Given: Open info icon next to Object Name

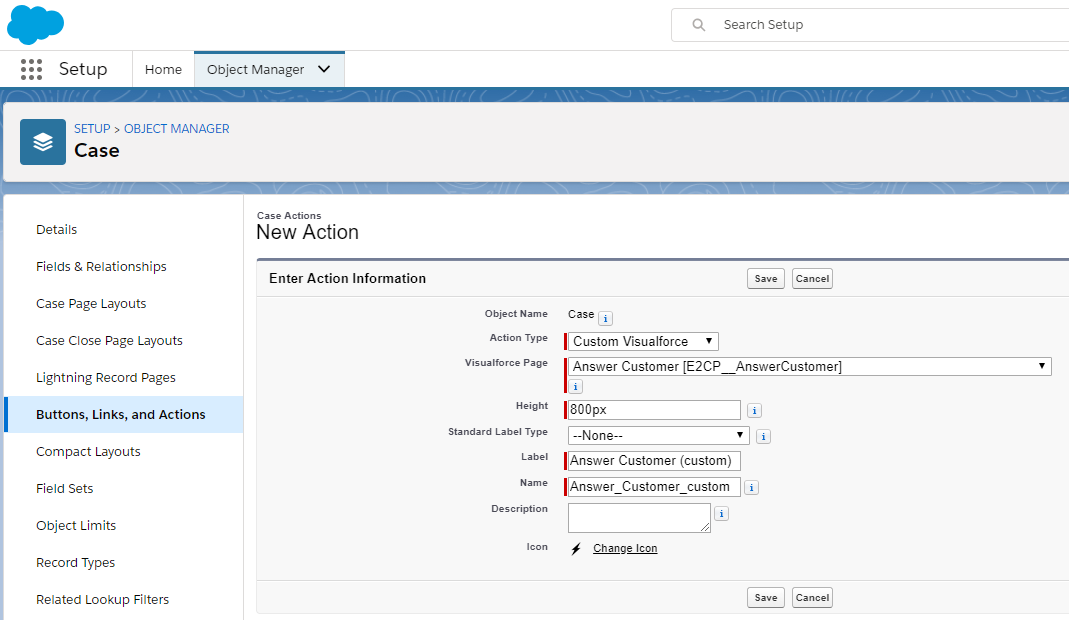Looking at the screenshot, I should (x=605, y=319).
